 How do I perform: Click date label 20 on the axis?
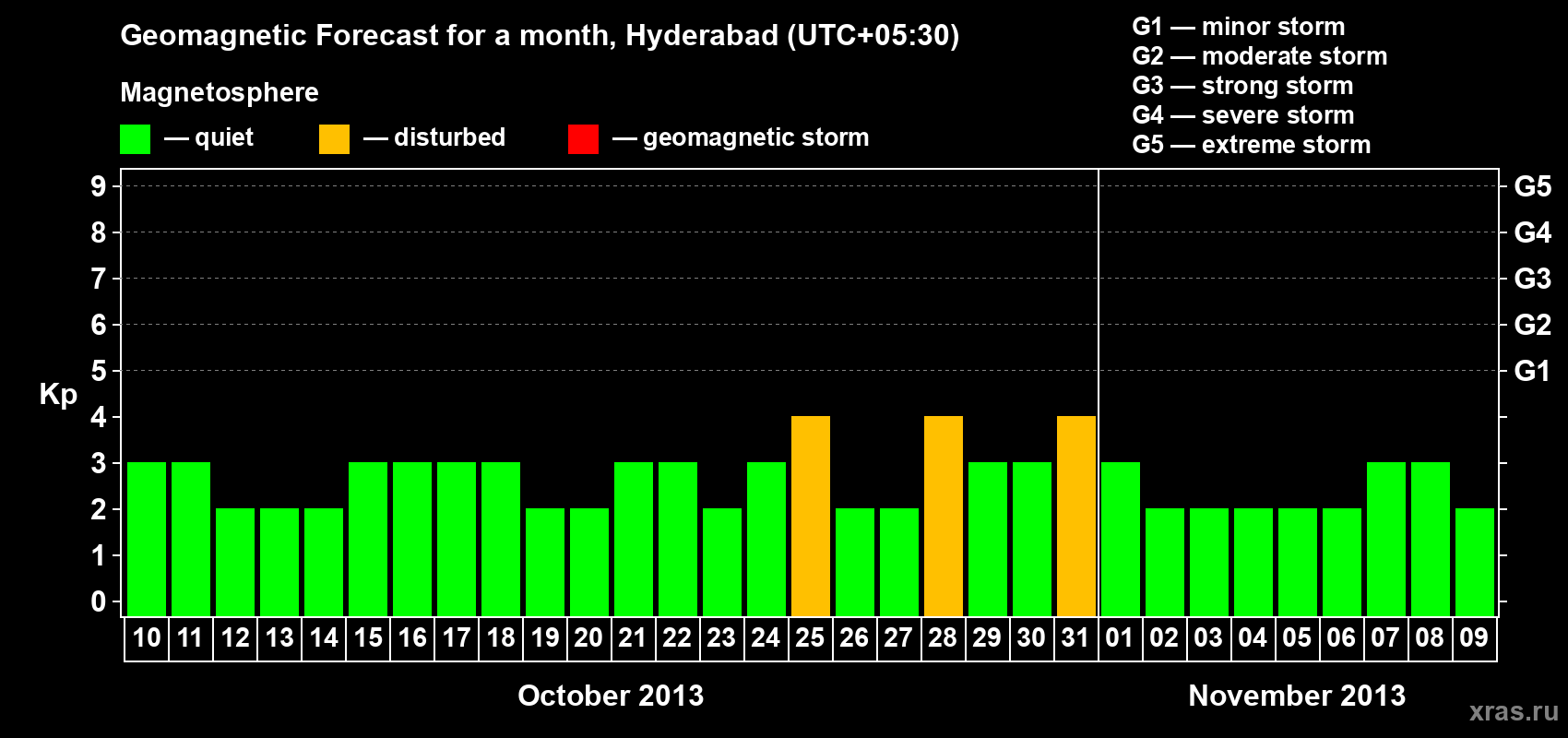589,637
